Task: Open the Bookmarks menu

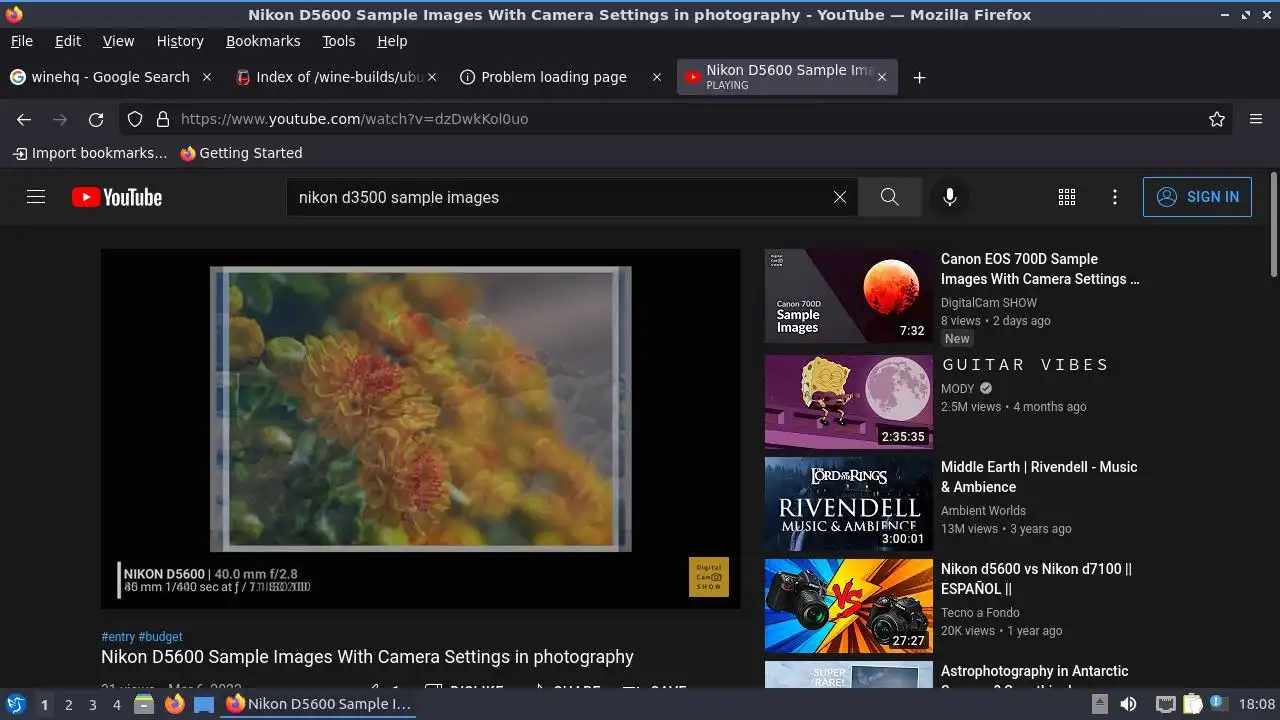Action: (x=263, y=41)
